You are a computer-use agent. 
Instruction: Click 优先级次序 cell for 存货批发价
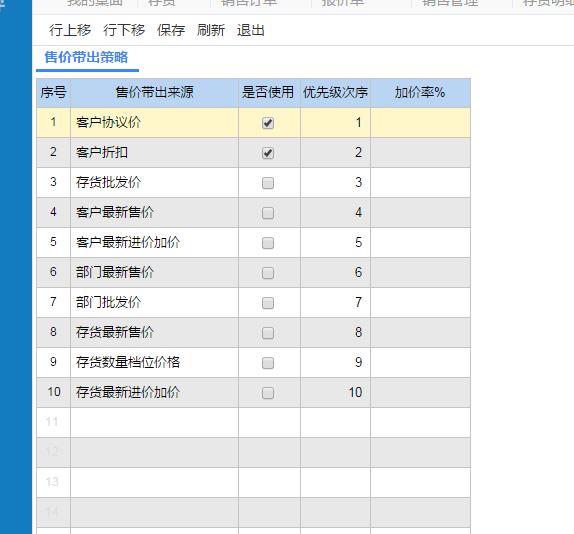pos(335,183)
